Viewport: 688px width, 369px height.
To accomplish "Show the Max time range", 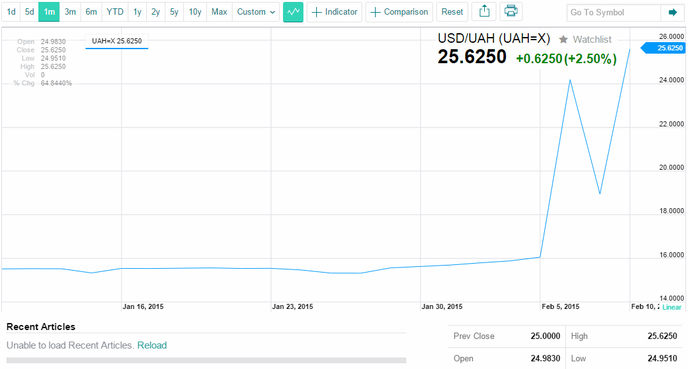I will click(x=219, y=12).
